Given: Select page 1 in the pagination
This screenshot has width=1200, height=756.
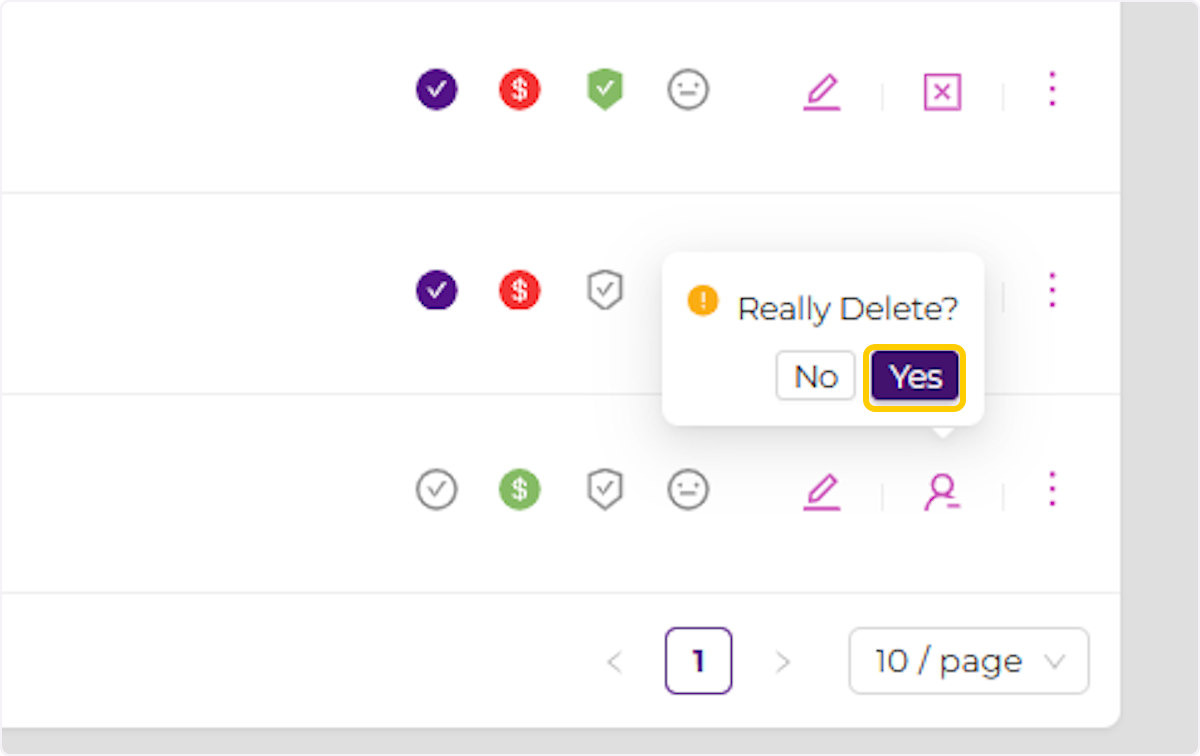Looking at the screenshot, I should tap(698, 661).
